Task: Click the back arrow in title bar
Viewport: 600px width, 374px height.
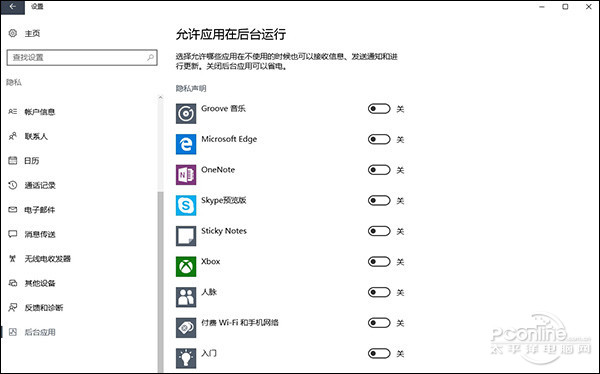Action: pyautogui.click(x=13, y=7)
